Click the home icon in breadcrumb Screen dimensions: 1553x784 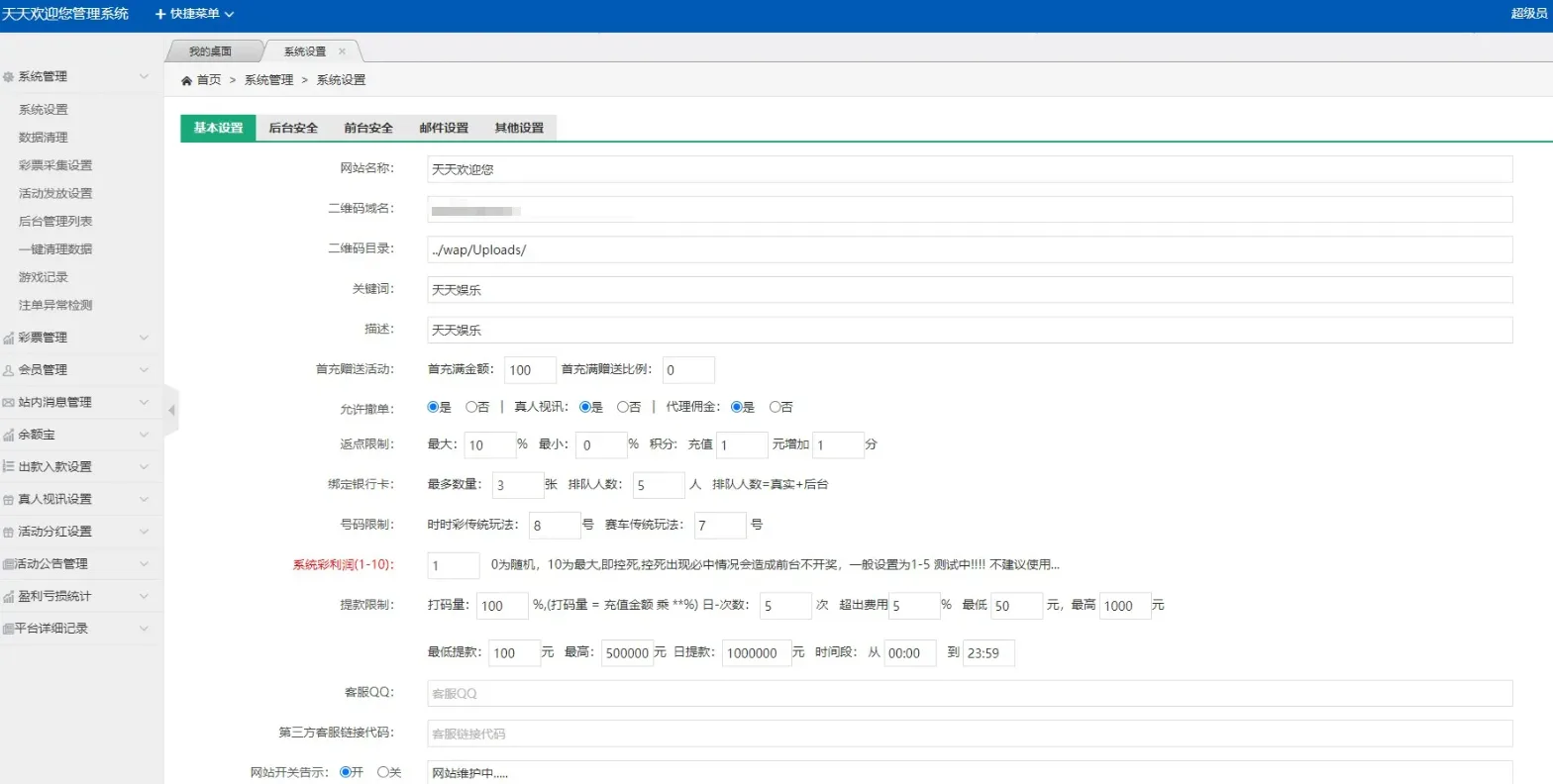(186, 80)
